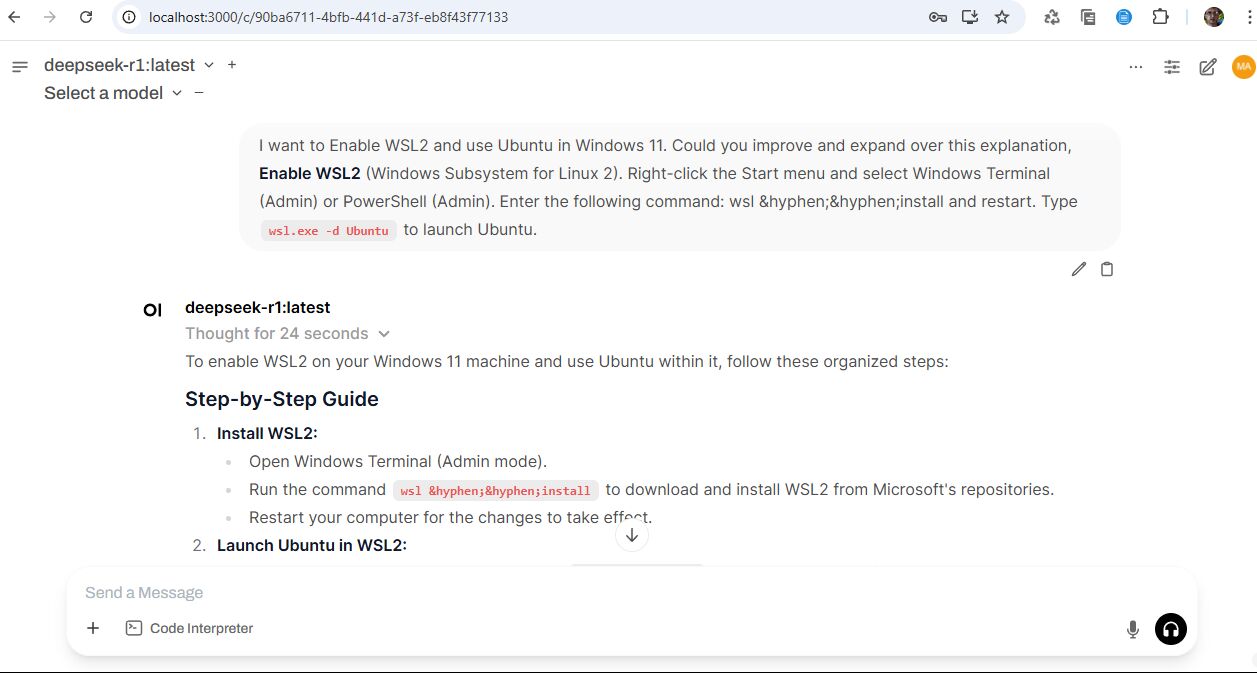
Task: Click scroll to bottom arrow button
Action: point(632,535)
